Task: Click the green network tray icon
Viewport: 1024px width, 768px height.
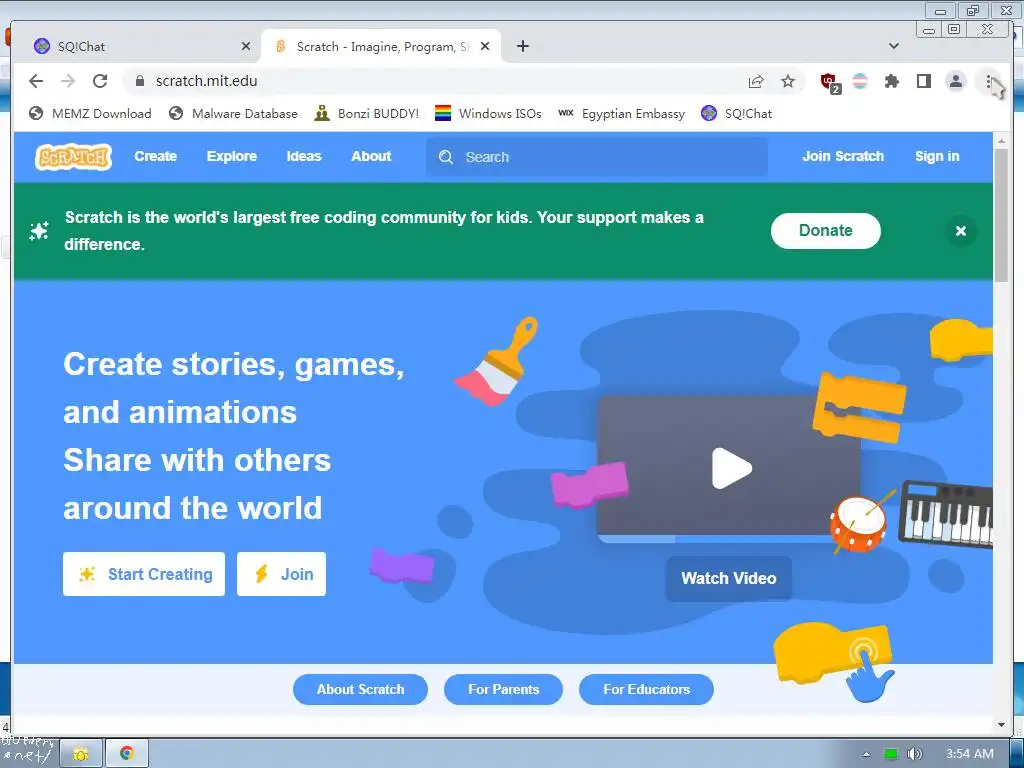Action: click(x=891, y=754)
